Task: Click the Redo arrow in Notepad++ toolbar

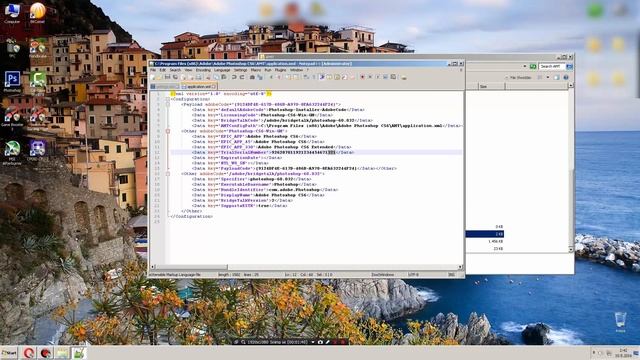Action: (242, 77)
